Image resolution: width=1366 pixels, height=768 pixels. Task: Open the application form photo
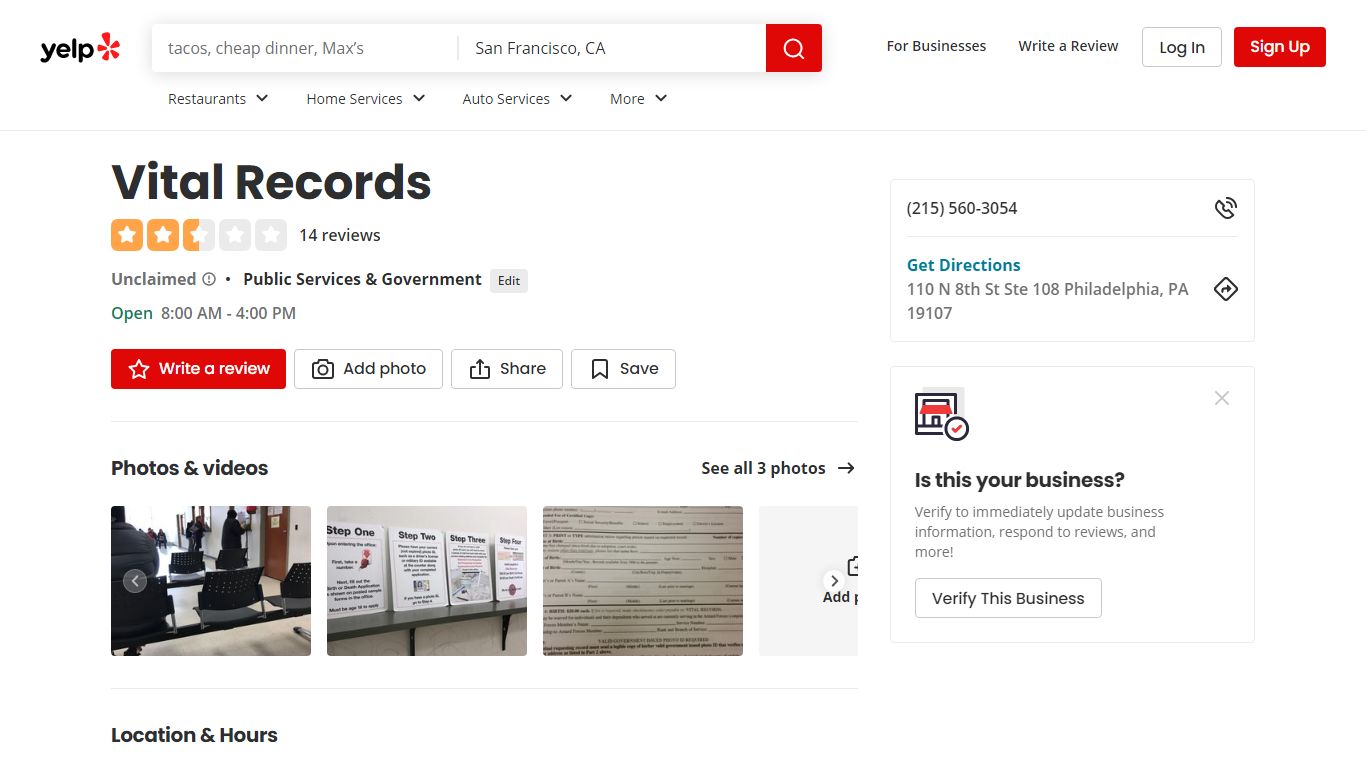643,581
